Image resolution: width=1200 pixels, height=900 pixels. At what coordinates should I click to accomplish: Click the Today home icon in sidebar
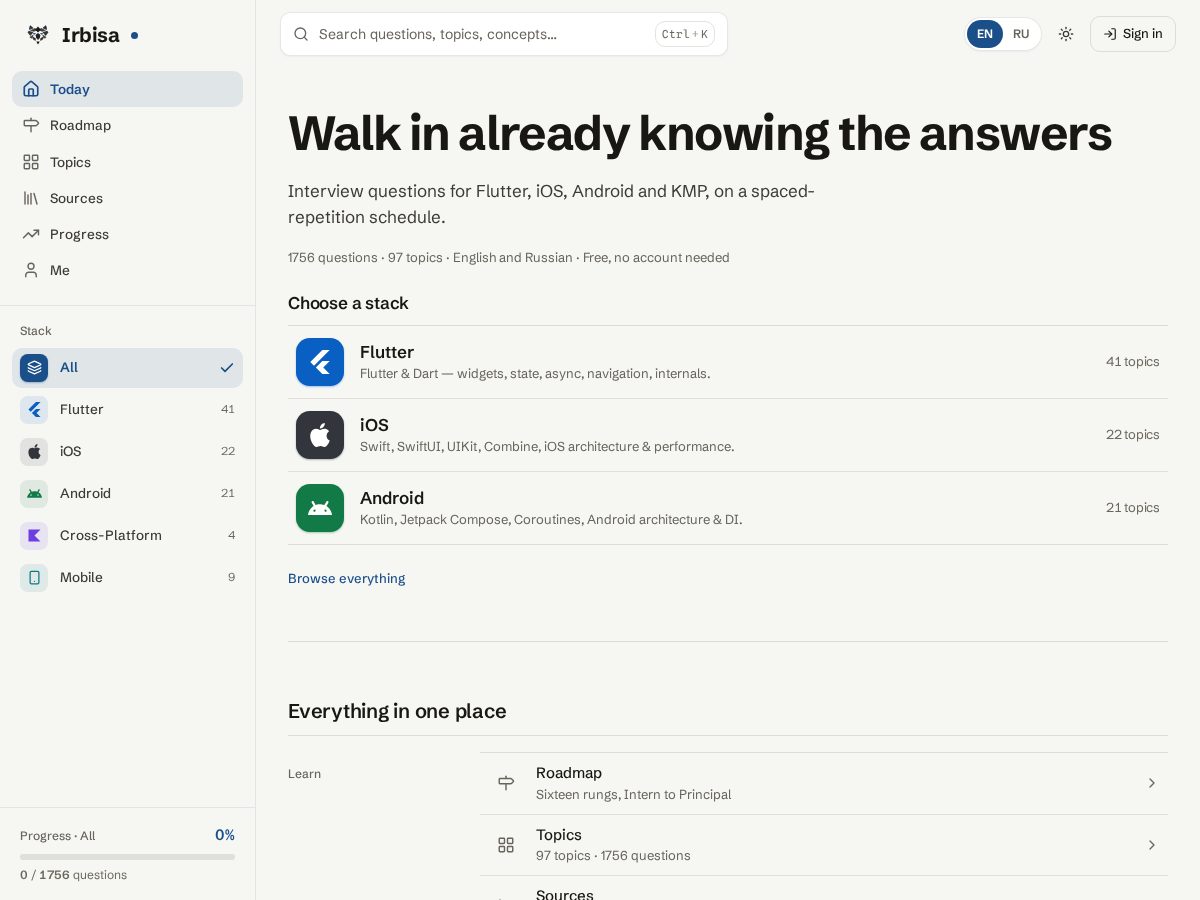[x=31, y=89]
